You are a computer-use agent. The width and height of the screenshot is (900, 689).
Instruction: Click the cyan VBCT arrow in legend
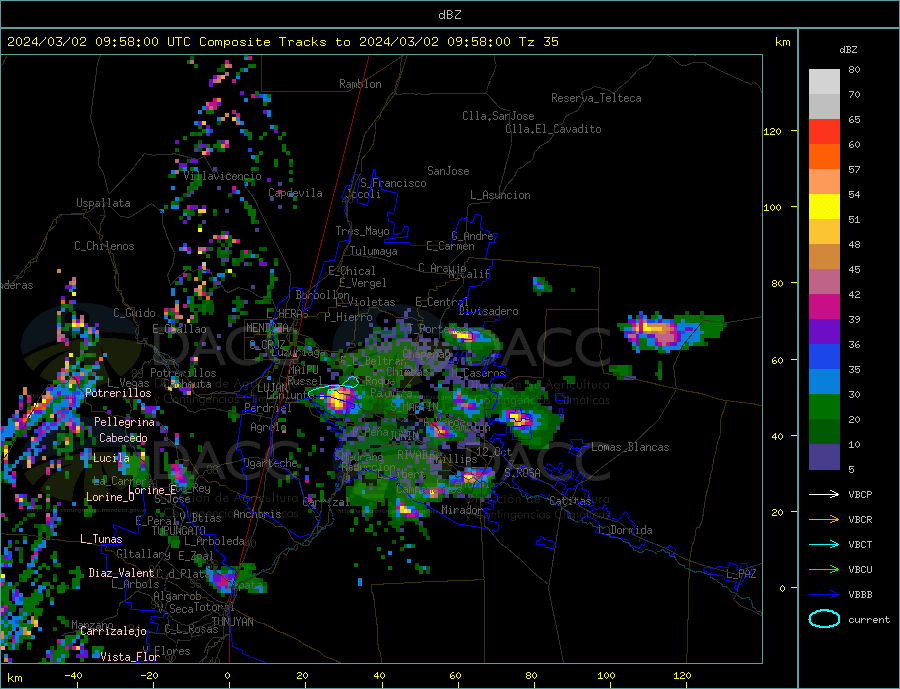(x=824, y=544)
